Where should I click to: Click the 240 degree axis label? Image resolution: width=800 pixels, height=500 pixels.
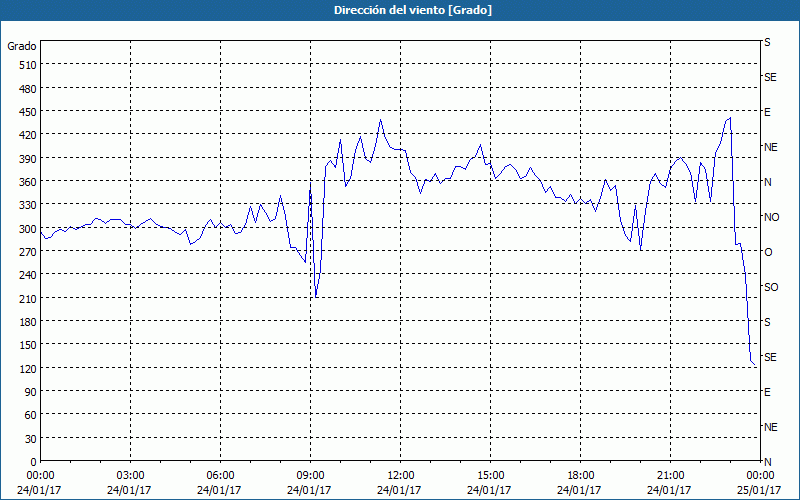(28, 275)
